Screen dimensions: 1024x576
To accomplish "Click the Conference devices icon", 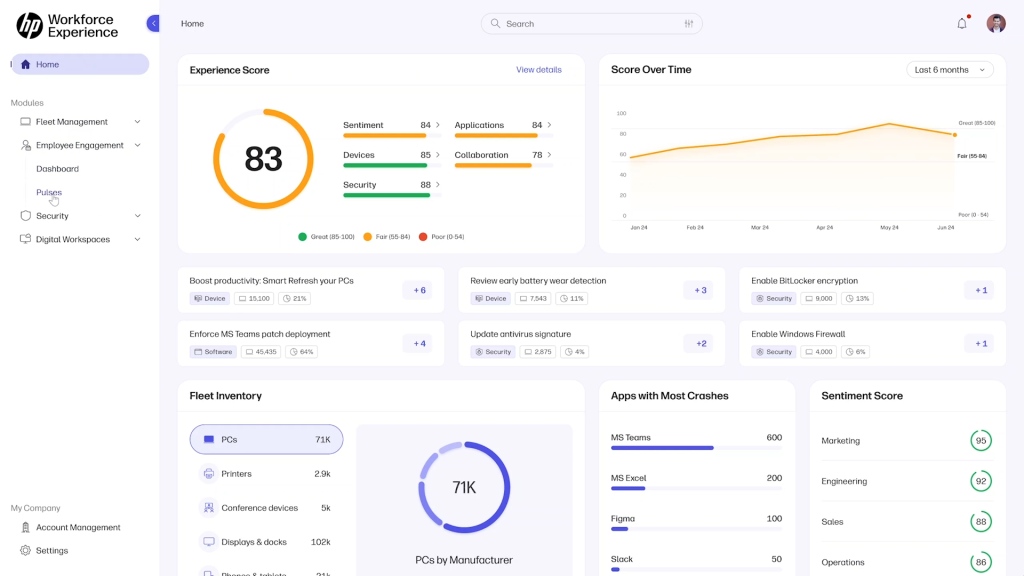I will (209, 507).
